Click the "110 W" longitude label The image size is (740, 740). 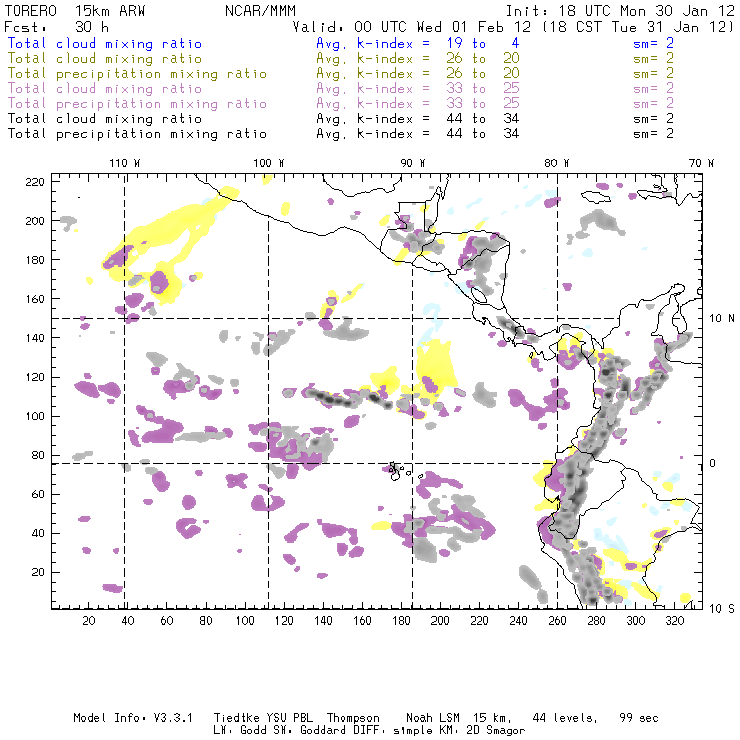click(x=125, y=163)
